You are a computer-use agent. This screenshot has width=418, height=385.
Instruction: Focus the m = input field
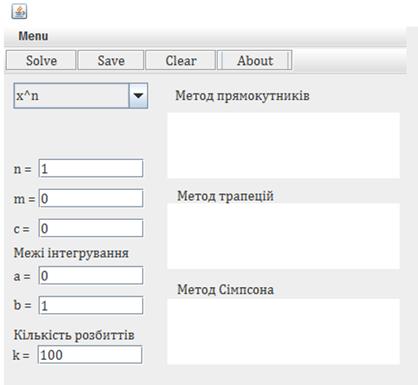pyautogui.click(x=91, y=198)
